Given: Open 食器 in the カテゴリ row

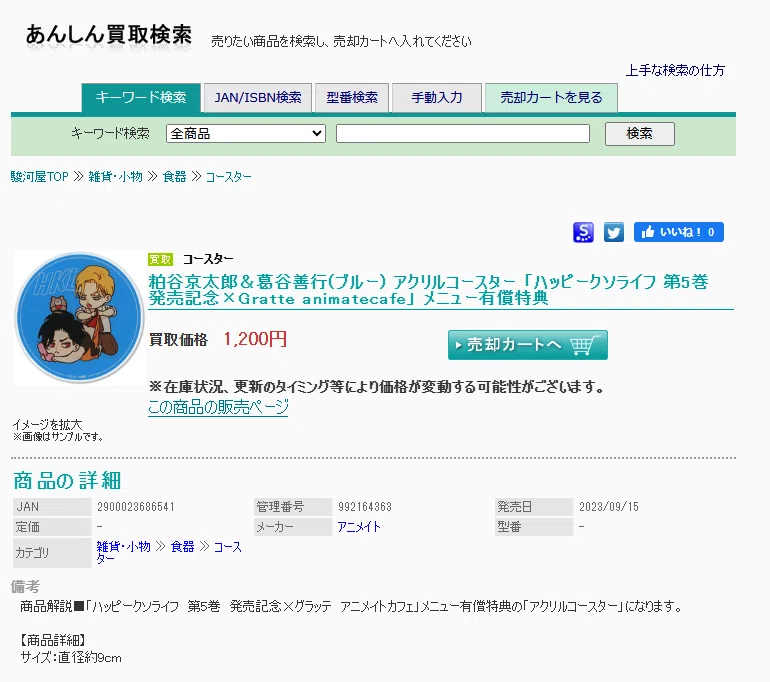Looking at the screenshot, I should click(183, 546).
